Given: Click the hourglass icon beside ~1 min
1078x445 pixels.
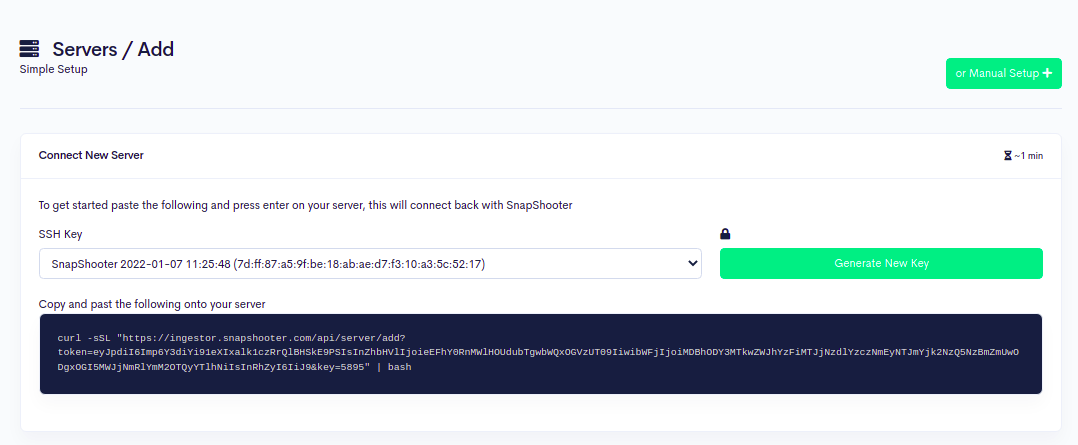Looking at the screenshot, I should 1008,156.
